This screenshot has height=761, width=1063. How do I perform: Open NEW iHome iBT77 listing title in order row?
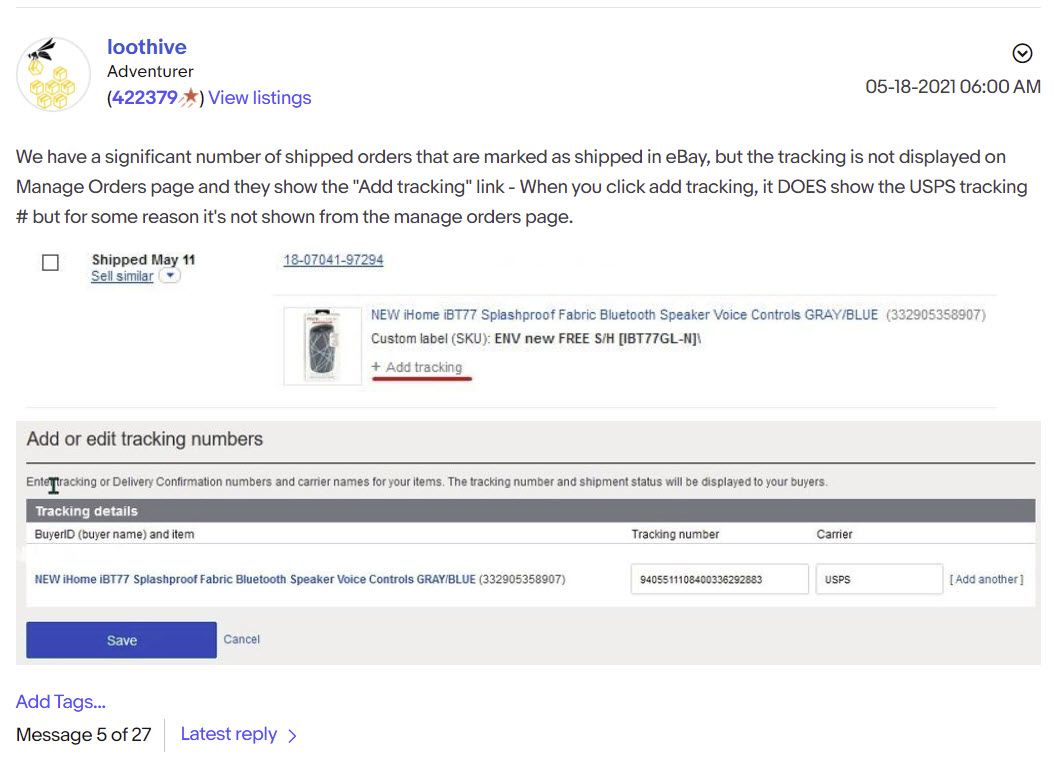(x=624, y=314)
